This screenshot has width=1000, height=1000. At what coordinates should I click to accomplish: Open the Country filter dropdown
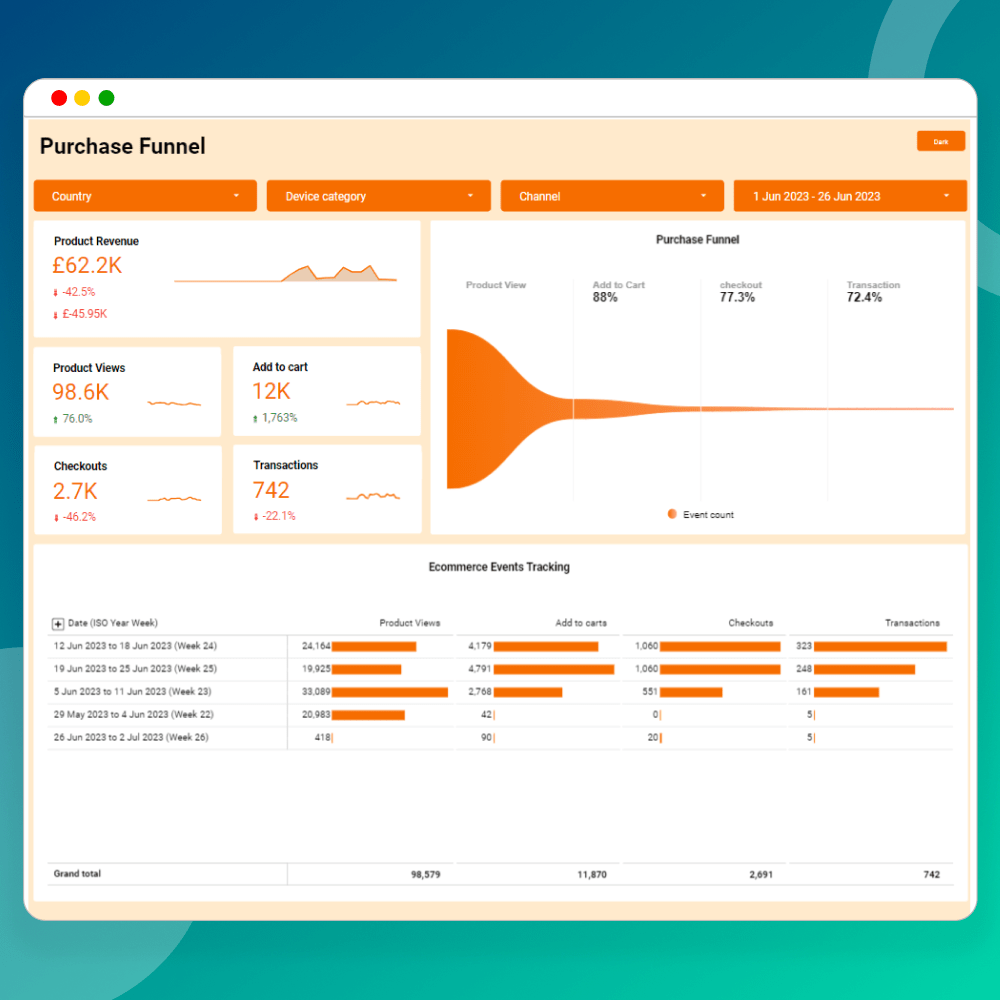[x=145, y=196]
